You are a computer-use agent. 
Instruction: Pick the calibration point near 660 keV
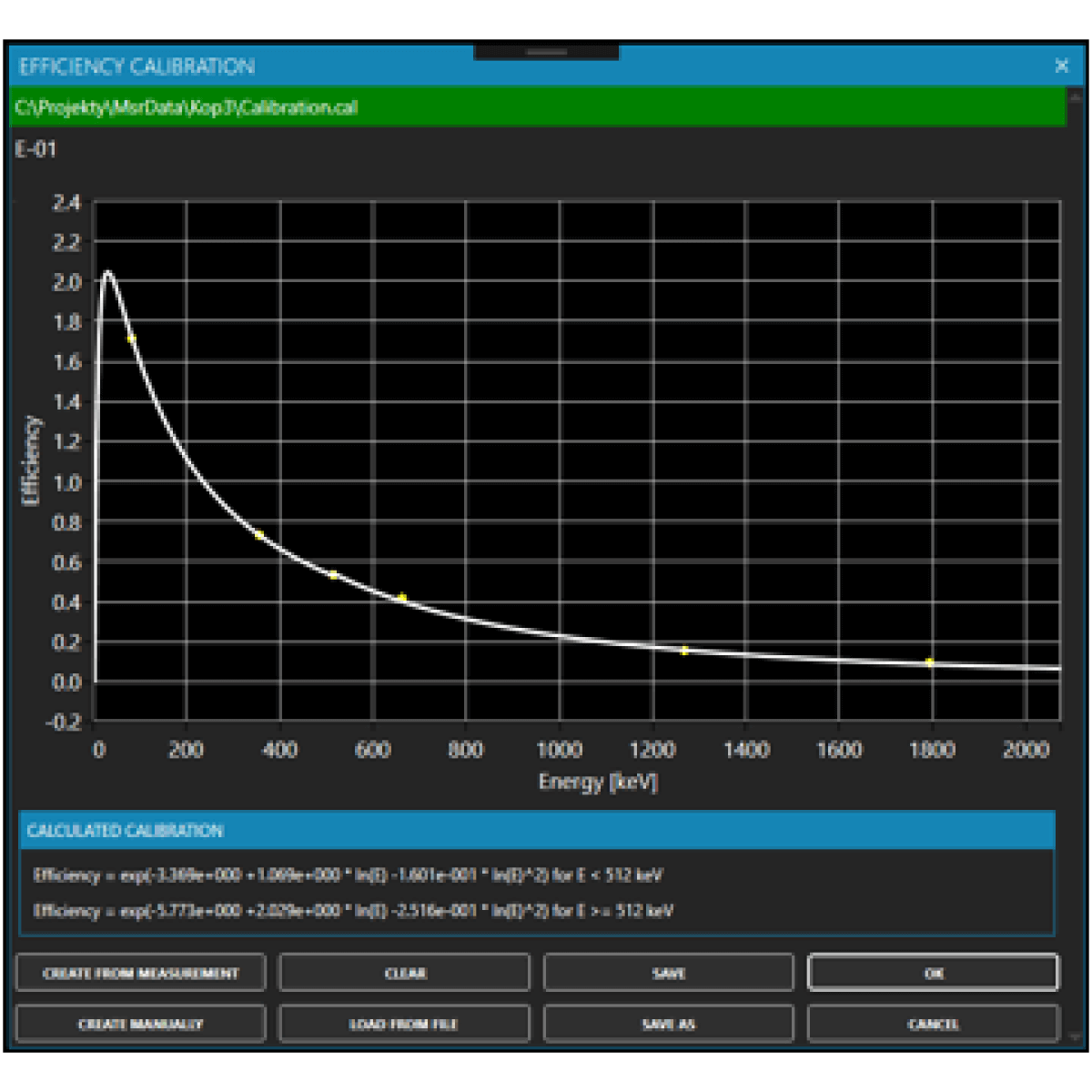(x=402, y=598)
